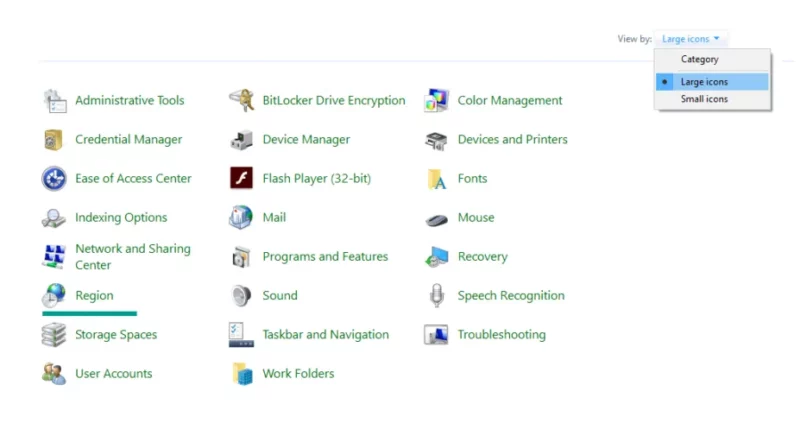Click the Speech Recognition microphone icon
This screenshot has height=448, width=800.
[x=437, y=295]
